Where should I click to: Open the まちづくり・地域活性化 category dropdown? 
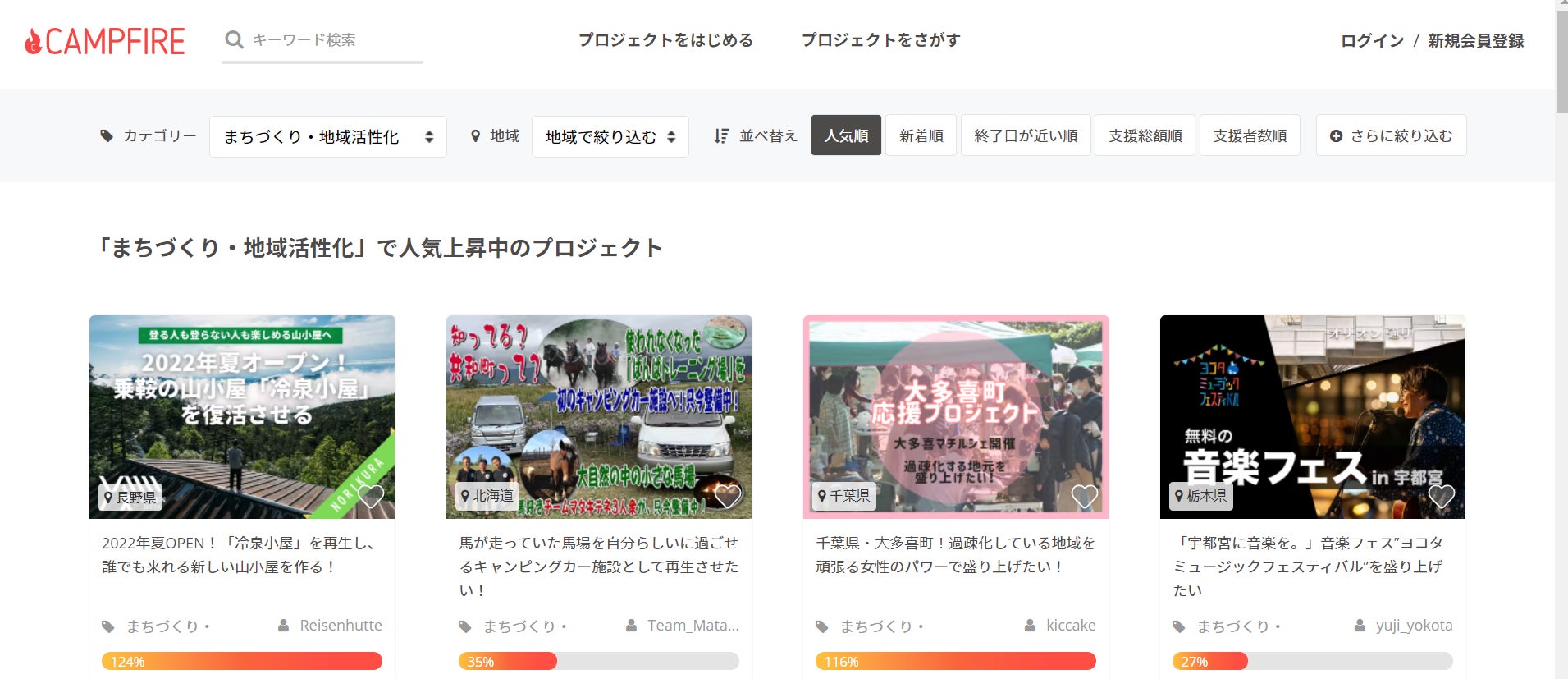point(328,136)
